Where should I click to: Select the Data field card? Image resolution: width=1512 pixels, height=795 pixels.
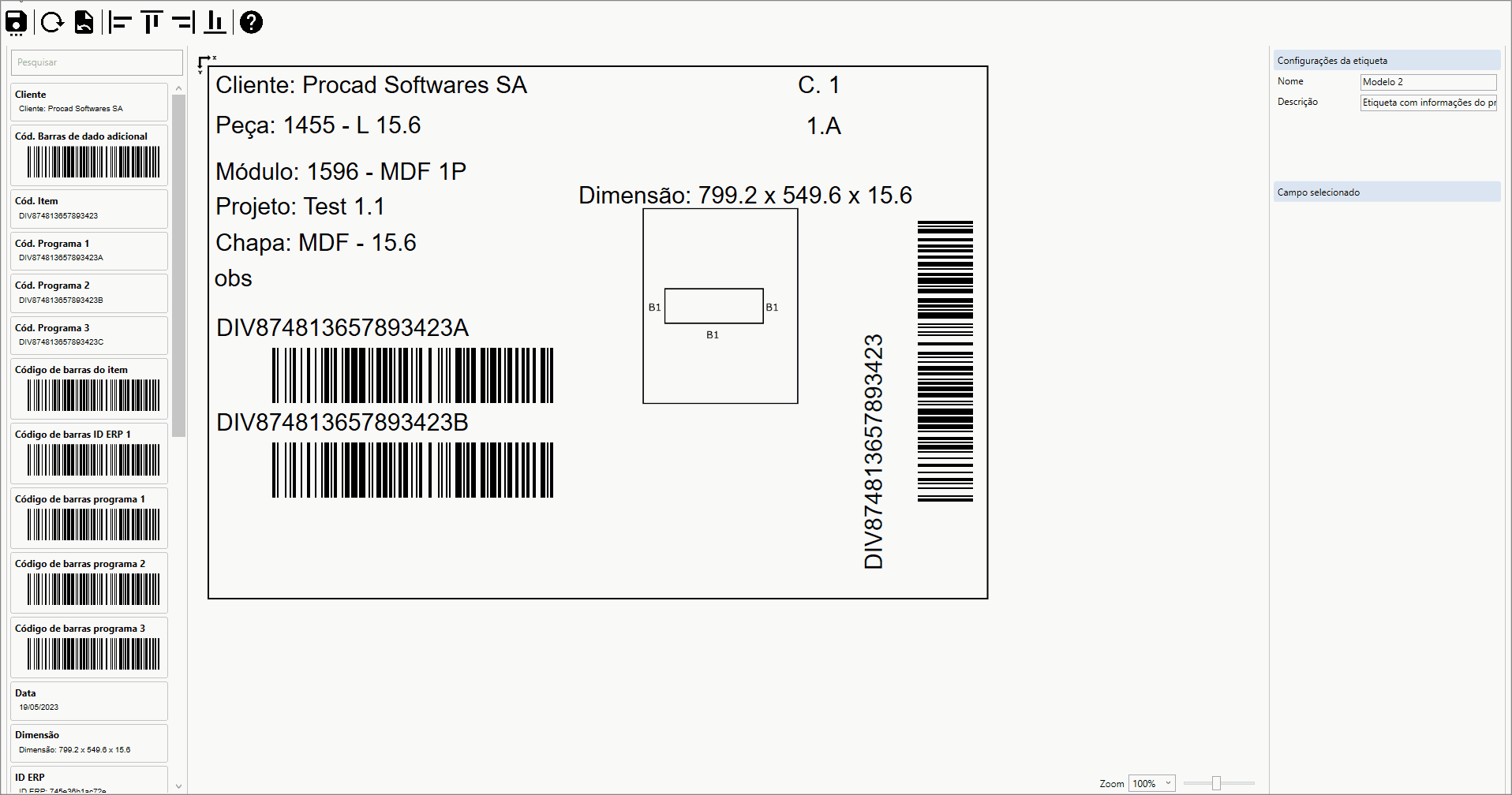(89, 701)
